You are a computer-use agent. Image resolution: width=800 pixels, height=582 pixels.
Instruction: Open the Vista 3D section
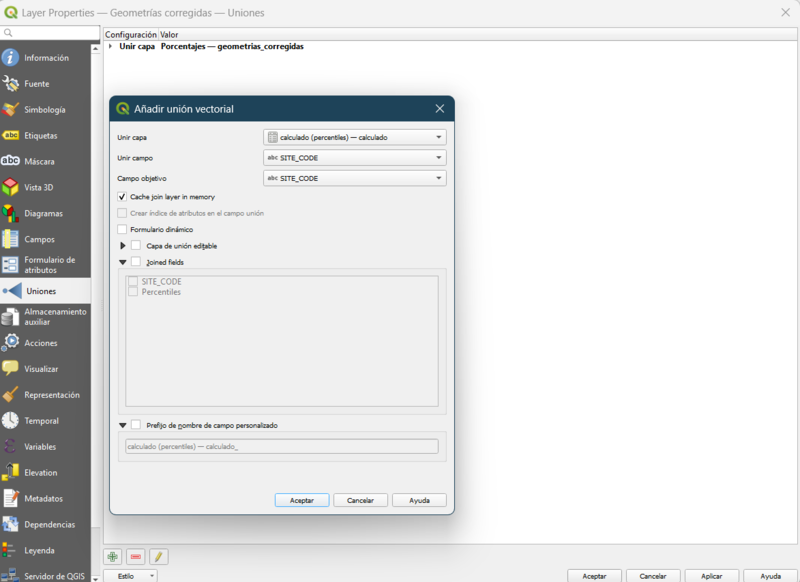(39, 188)
